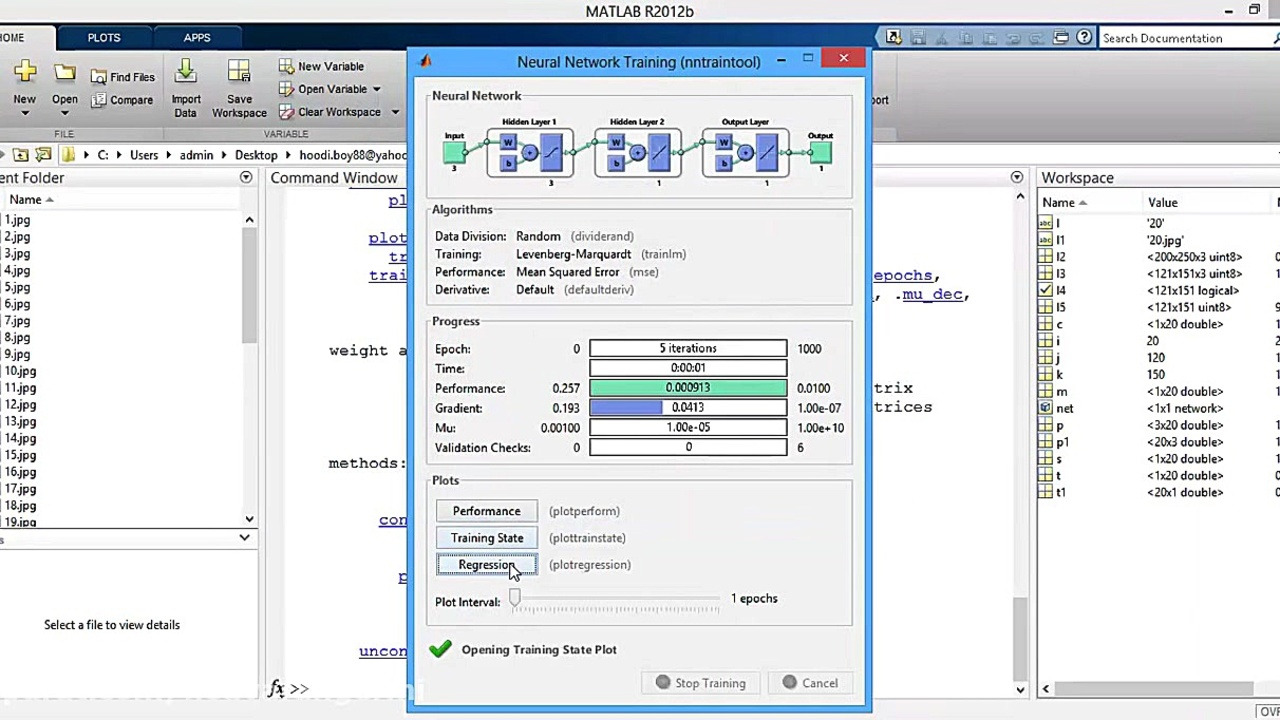Expand the Clear Workspace dropdown arrow
Image resolution: width=1280 pixels, height=720 pixels.
click(394, 112)
